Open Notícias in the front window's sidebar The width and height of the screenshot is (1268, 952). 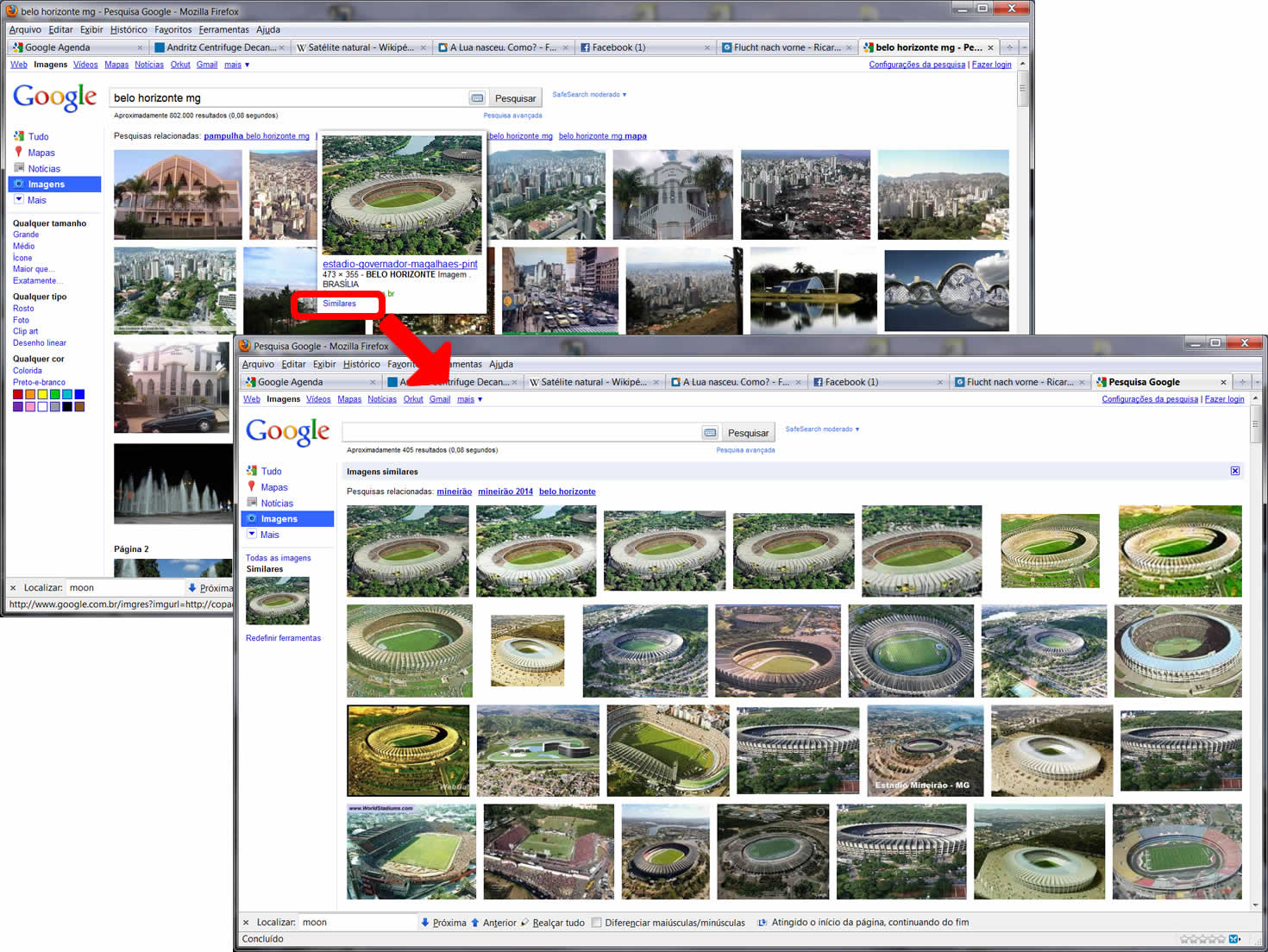point(277,504)
